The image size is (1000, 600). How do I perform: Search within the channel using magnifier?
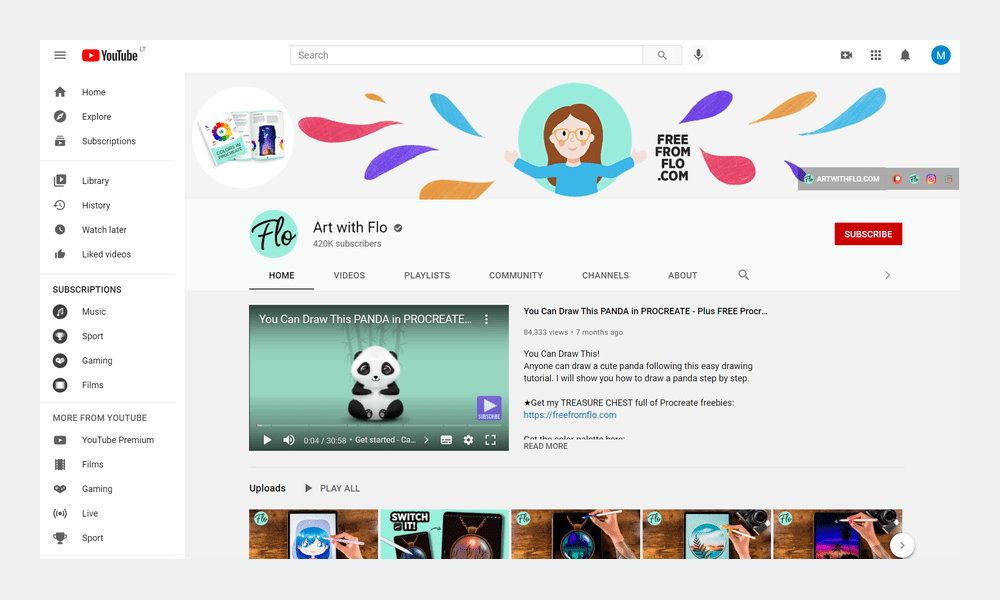click(744, 275)
